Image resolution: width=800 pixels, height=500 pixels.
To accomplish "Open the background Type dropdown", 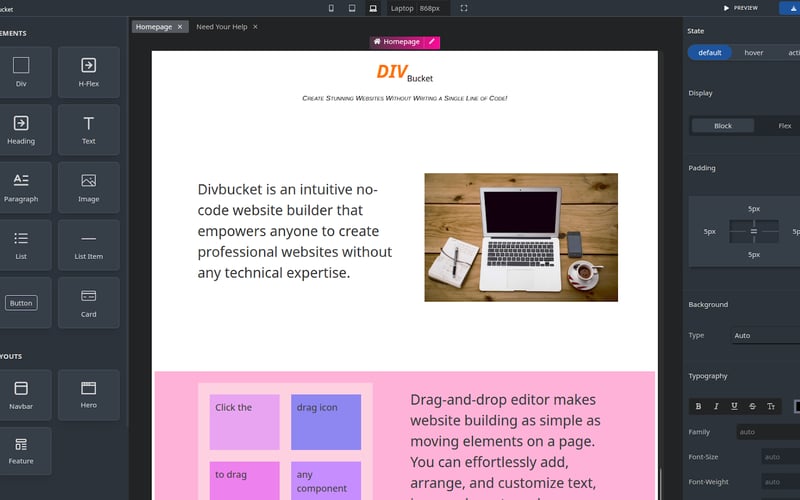I will [x=765, y=335].
